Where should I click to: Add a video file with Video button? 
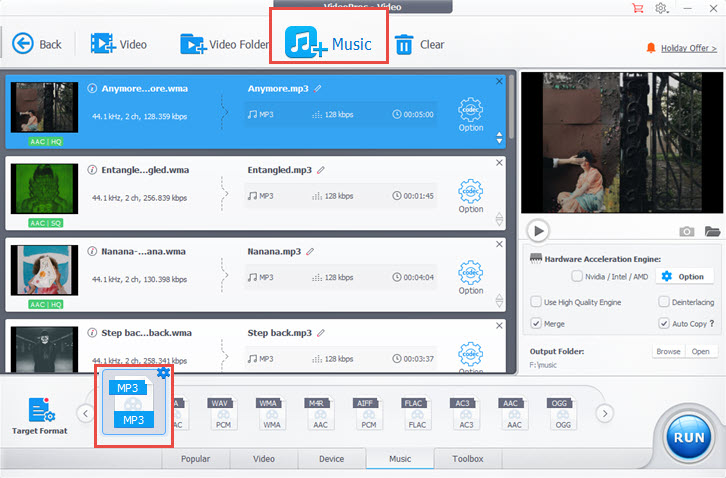[119, 44]
